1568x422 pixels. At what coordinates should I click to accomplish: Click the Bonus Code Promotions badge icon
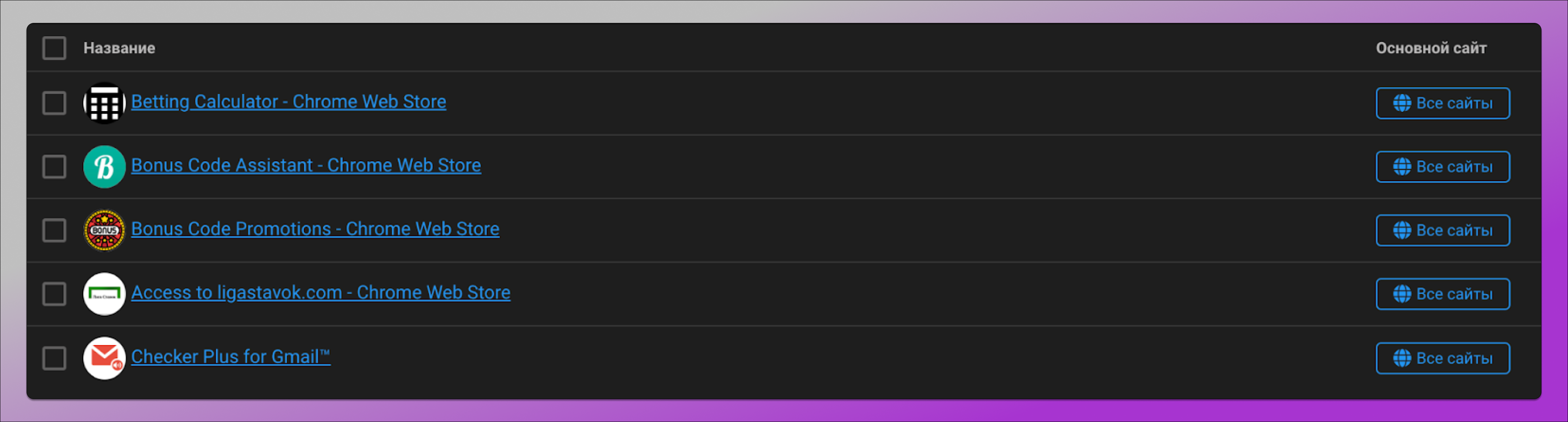(104, 230)
